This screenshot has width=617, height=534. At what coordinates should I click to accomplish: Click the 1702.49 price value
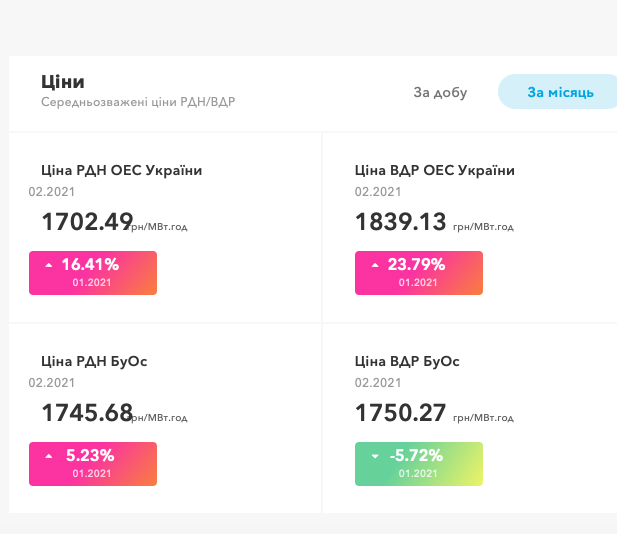(x=86, y=221)
